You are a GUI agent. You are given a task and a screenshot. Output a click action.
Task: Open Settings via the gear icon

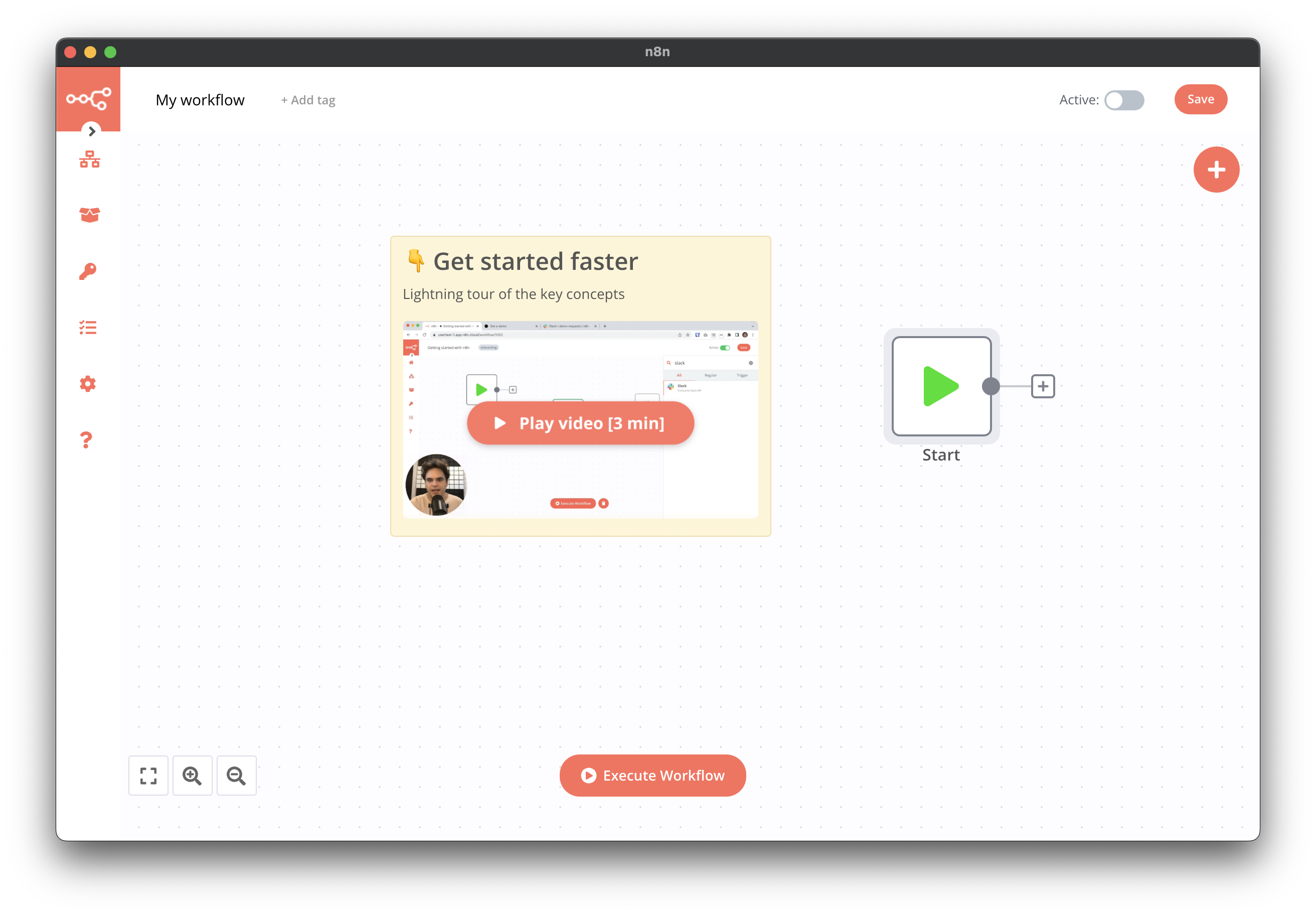88,384
